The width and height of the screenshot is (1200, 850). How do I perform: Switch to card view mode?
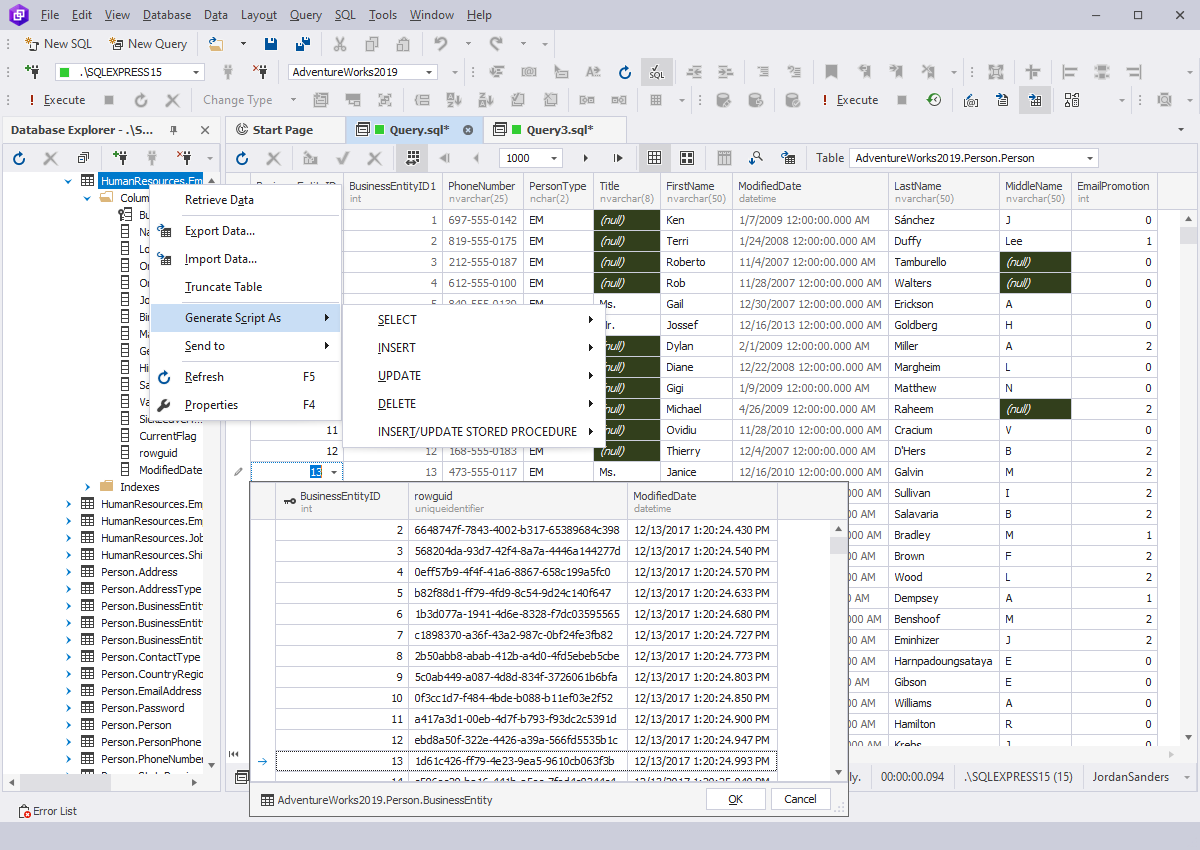(x=687, y=157)
